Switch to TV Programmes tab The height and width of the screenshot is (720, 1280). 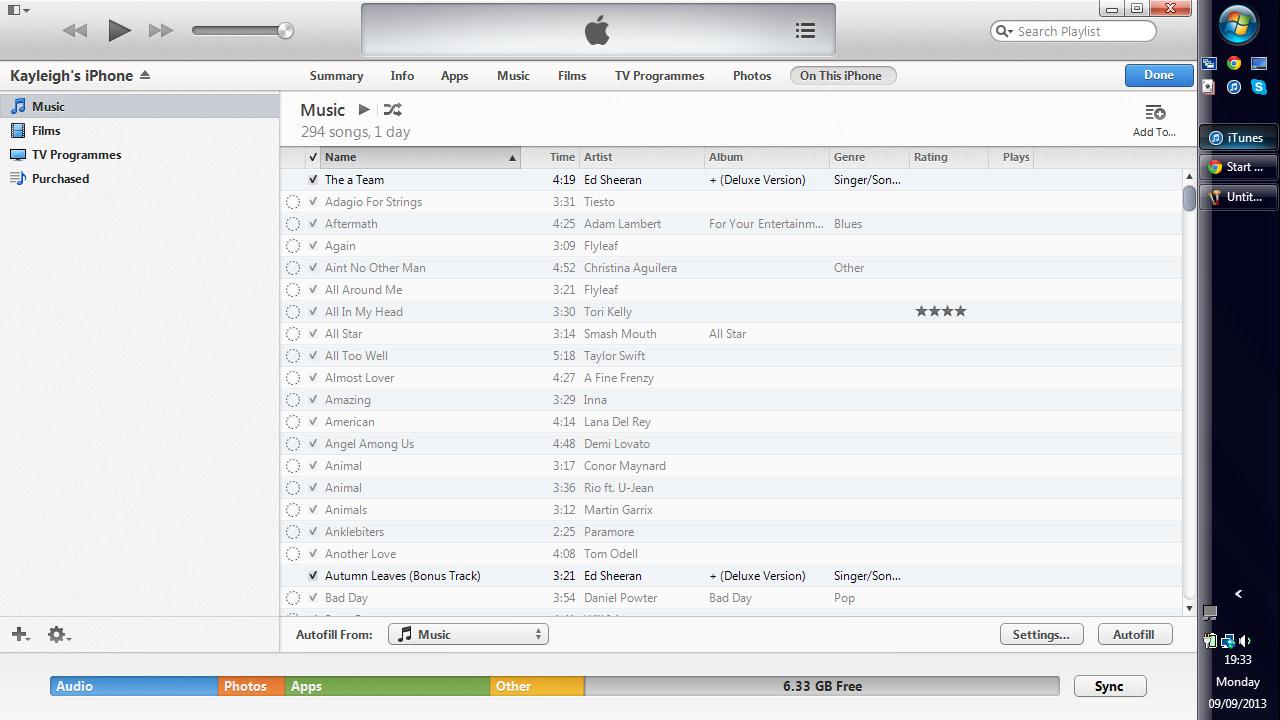(x=659, y=76)
